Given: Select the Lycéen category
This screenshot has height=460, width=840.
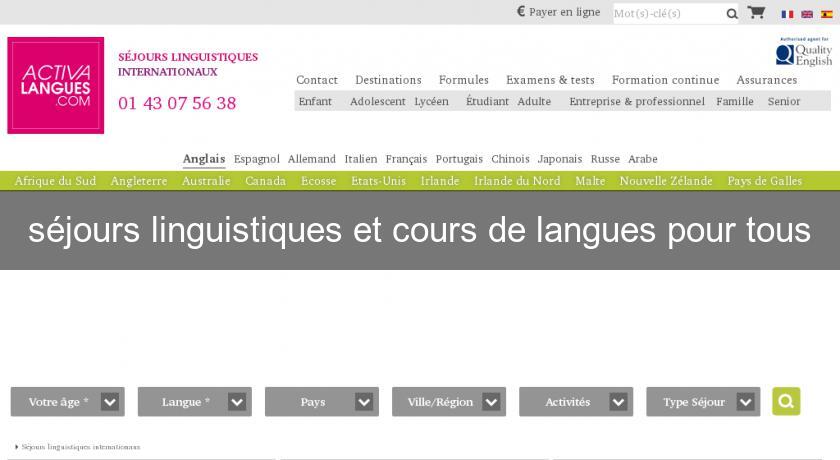Looking at the screenshot, I should (x=431, y=101).
